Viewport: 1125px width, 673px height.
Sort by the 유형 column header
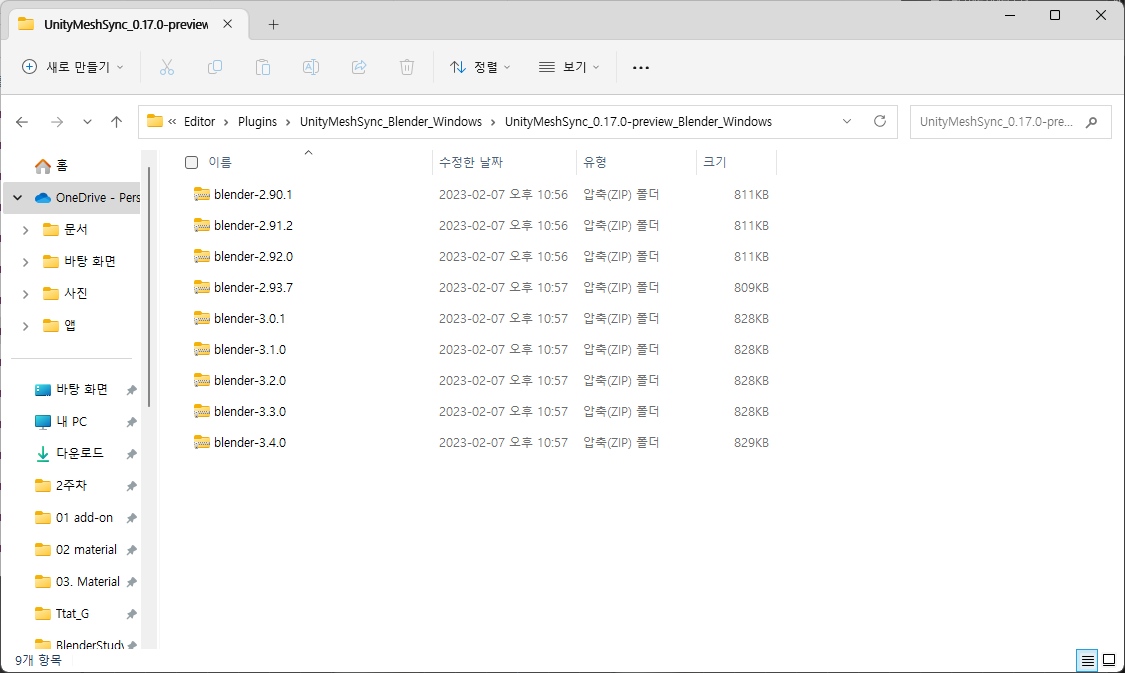pos(594,162)
